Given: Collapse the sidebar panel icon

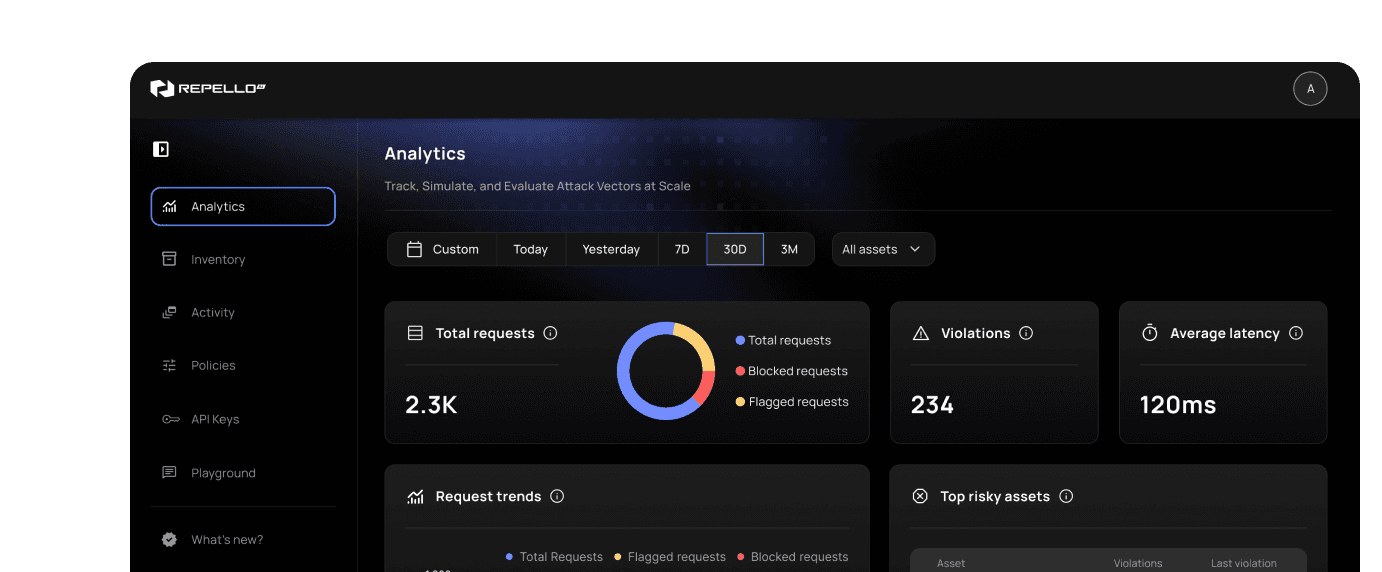Looking at the screenshot, I should (161, 149).
